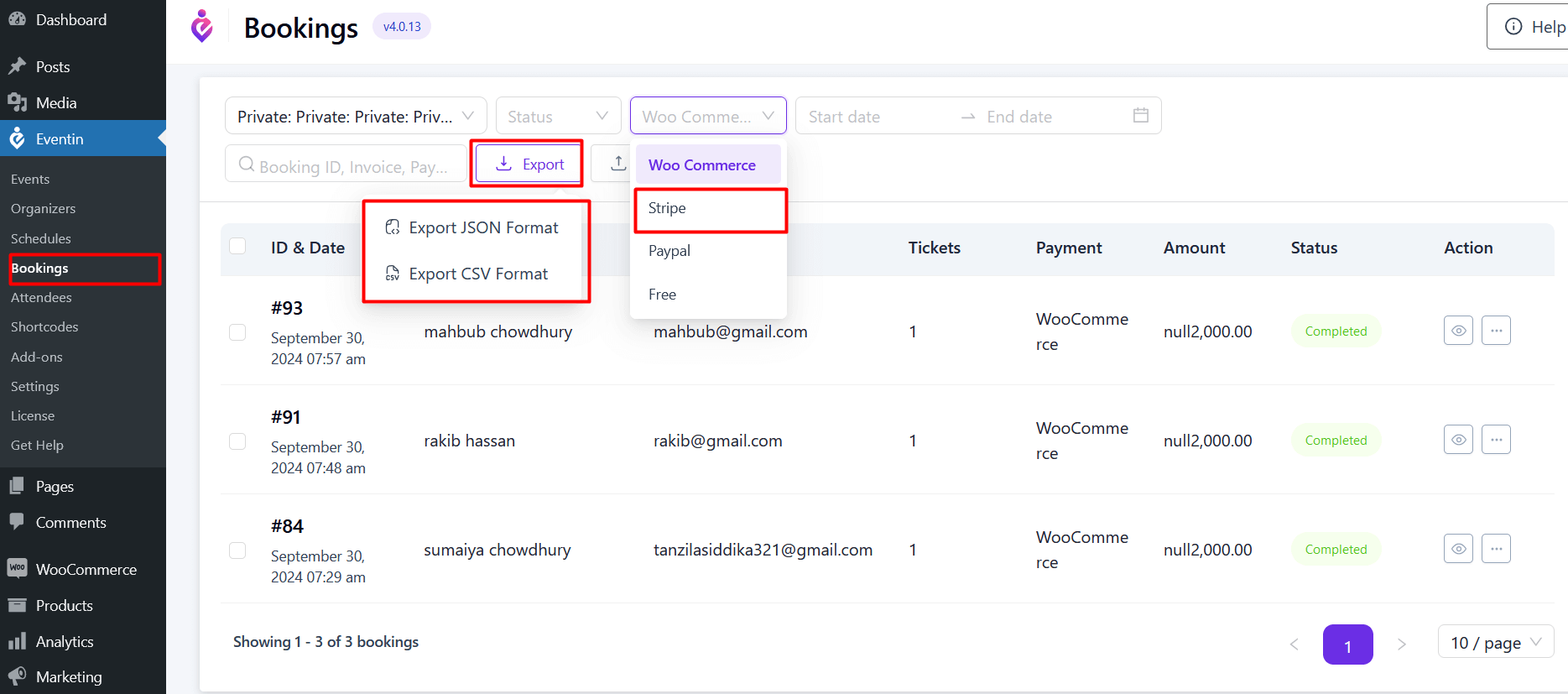
Task: Click the Analytics bar chart icon
Action: point(17,641)
